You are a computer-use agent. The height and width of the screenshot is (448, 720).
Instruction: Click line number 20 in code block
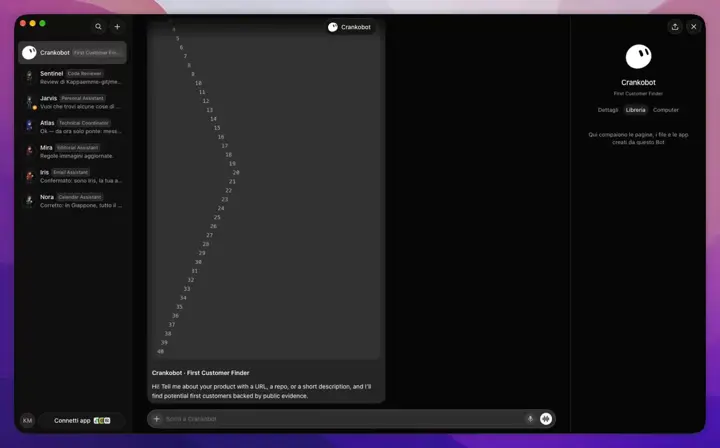[x=236, y=173]
